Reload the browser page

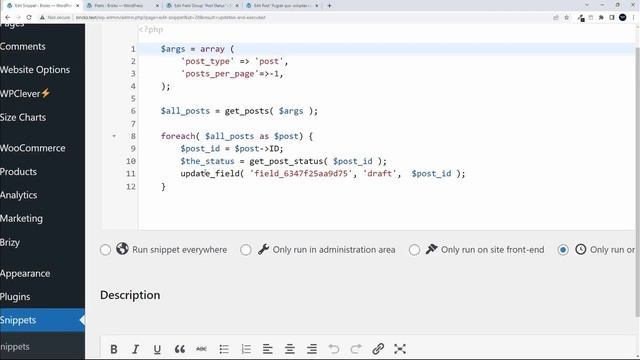pyautogui.click(x=29, y=18)
